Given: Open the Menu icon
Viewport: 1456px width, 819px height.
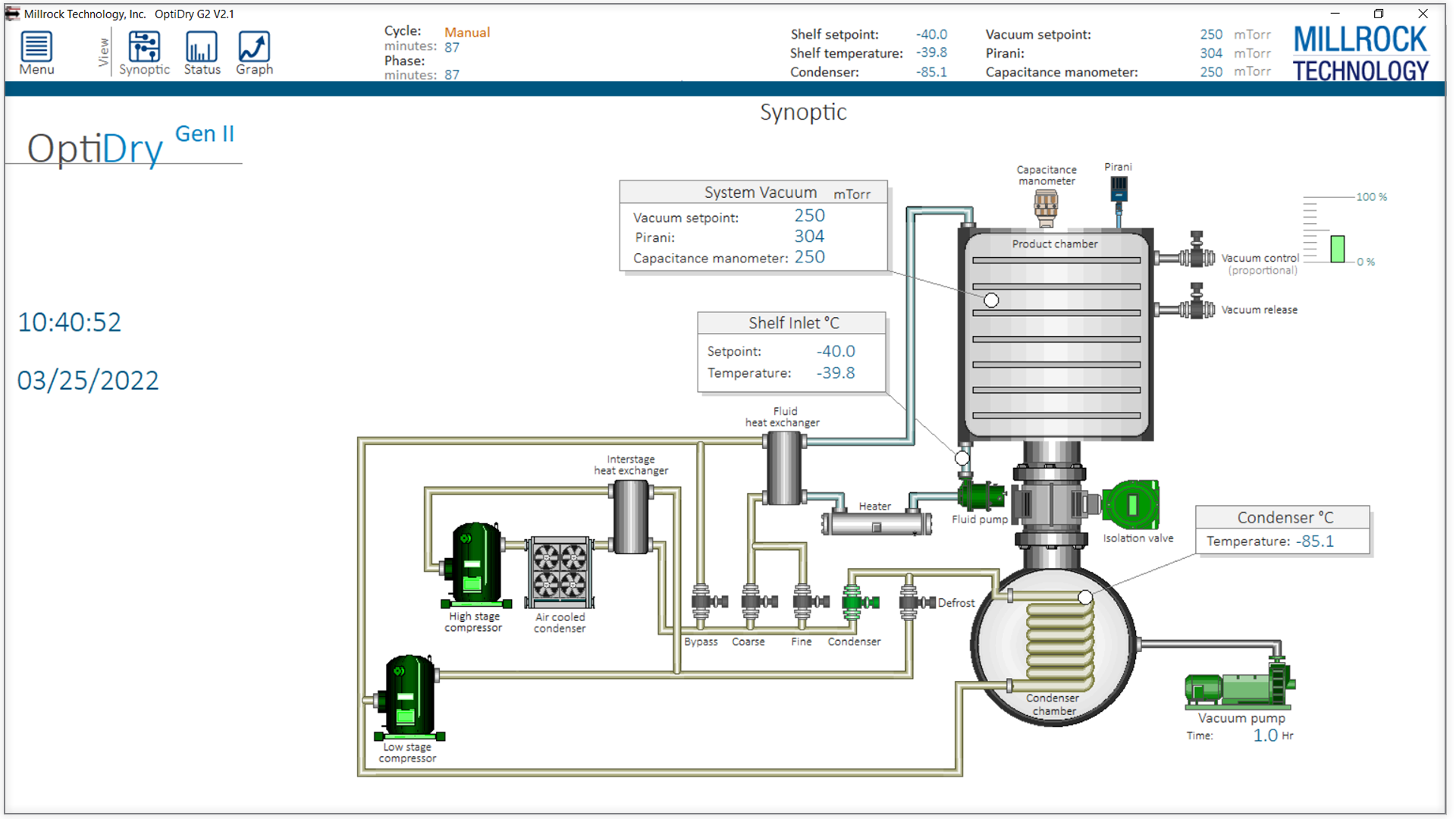Looking at the screenshot, I should [36, 53].
